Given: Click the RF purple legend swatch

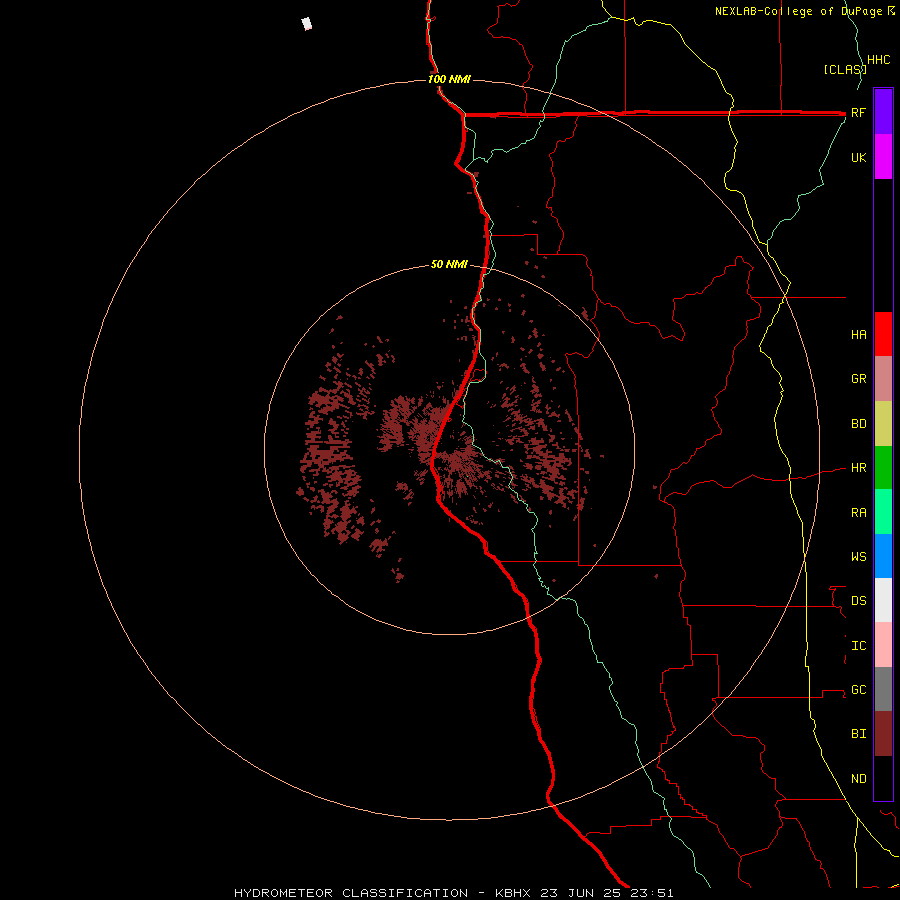Looking at the screenshot, I should [x=883, y=112].
